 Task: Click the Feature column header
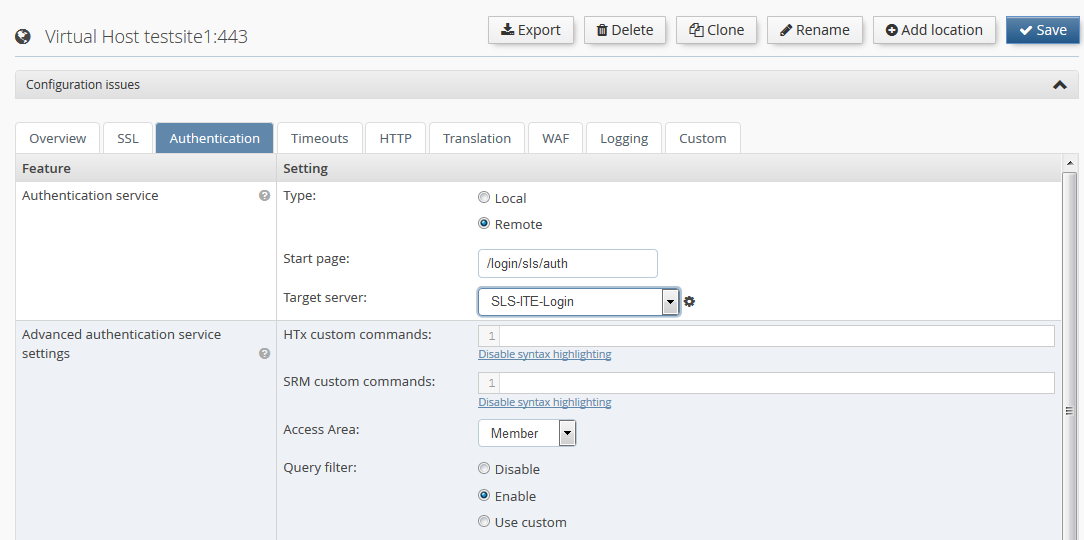click(46, 168)
